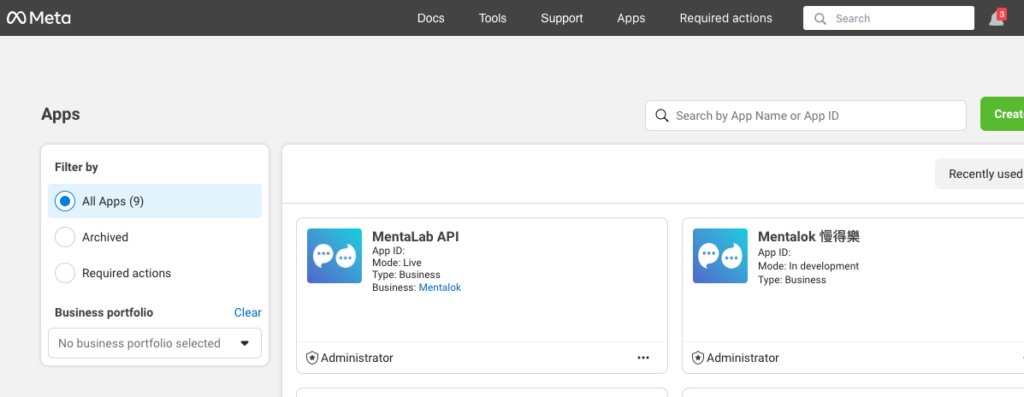Click the Meta logo in header
Image resolution: width=1024 pixels, height=397 pixels.
pyautogui.click(x=39, y=18)
